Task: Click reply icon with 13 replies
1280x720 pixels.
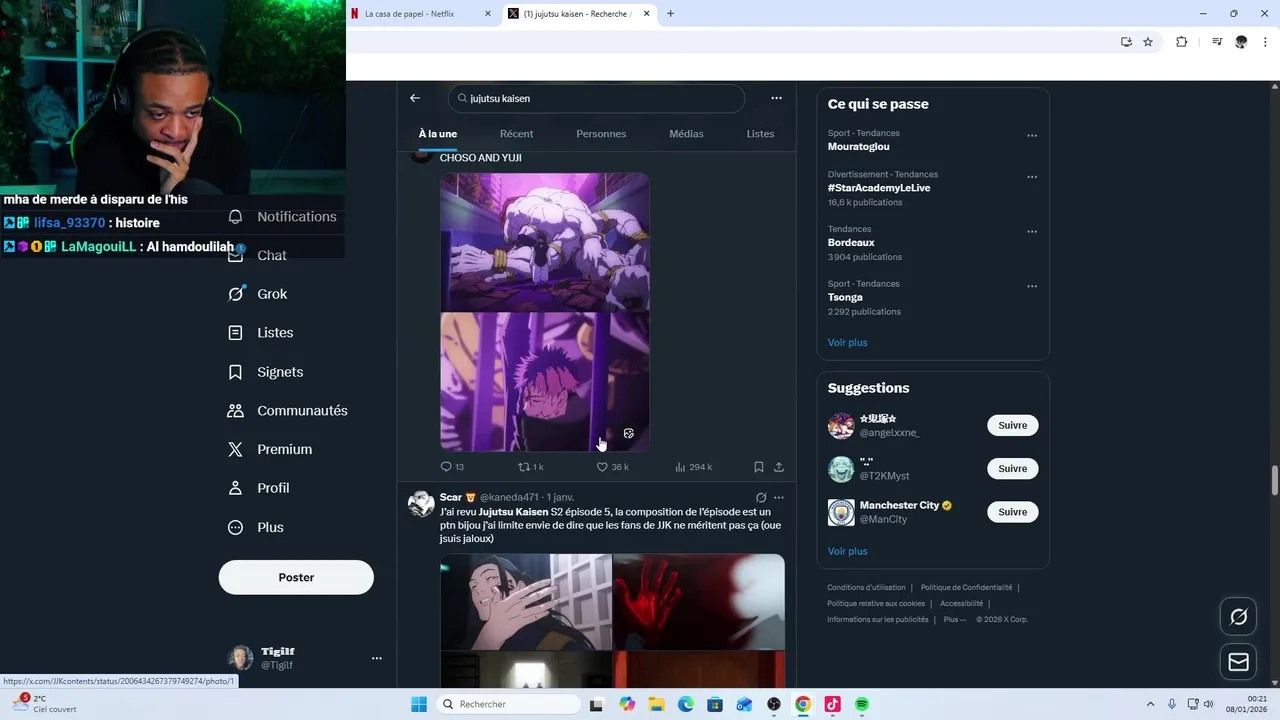Action: click(x=446, y=467)
